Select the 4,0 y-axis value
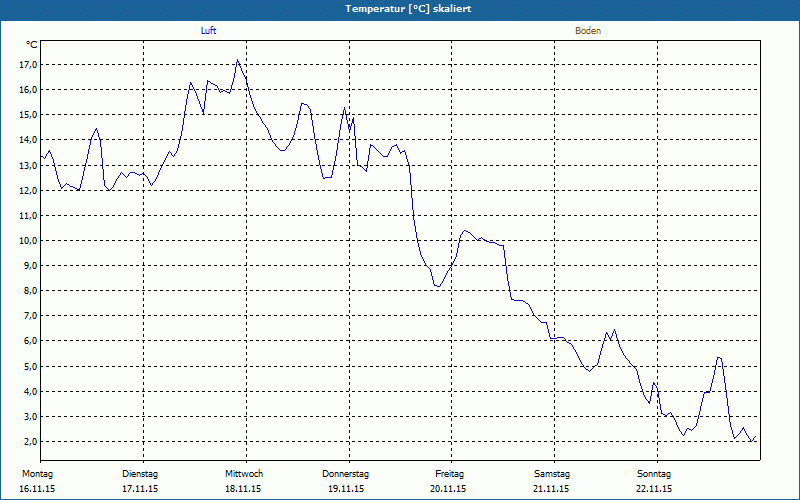The width and height of the screenshot is (800, 500). click(31, 391)
